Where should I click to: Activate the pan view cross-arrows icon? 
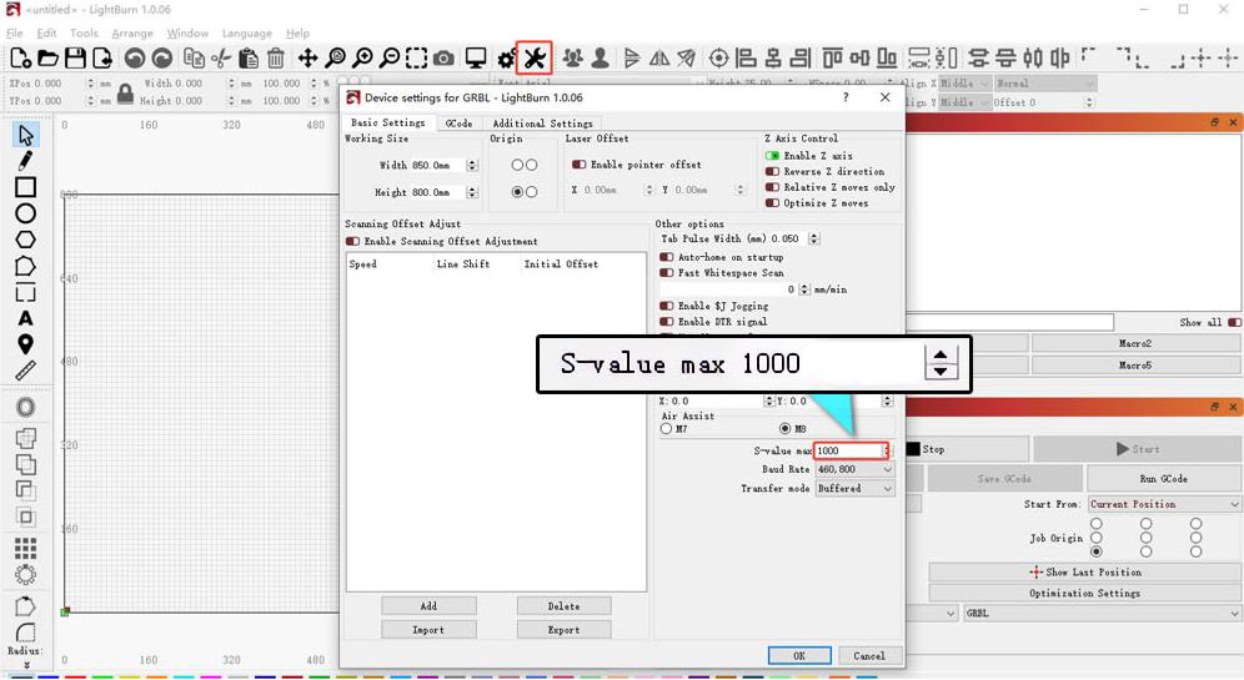308,58
